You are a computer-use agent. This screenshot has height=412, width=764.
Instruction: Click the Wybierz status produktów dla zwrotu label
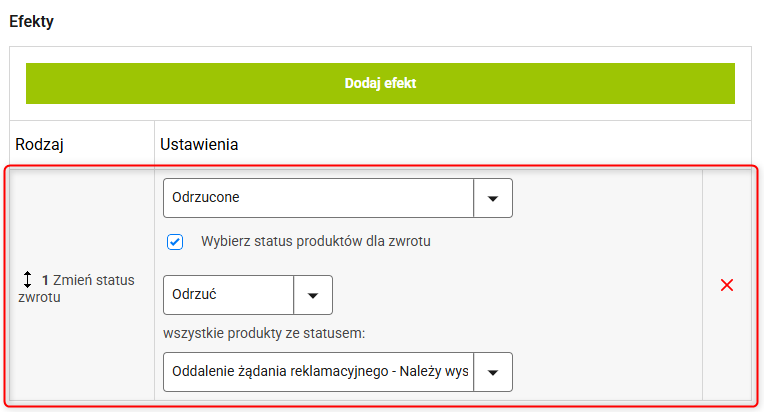(x=316, y=241)
